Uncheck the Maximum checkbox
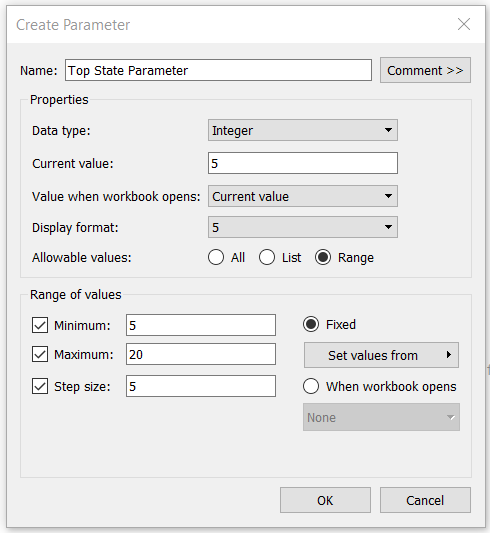 pyautogui.click(x=40, y=355)
